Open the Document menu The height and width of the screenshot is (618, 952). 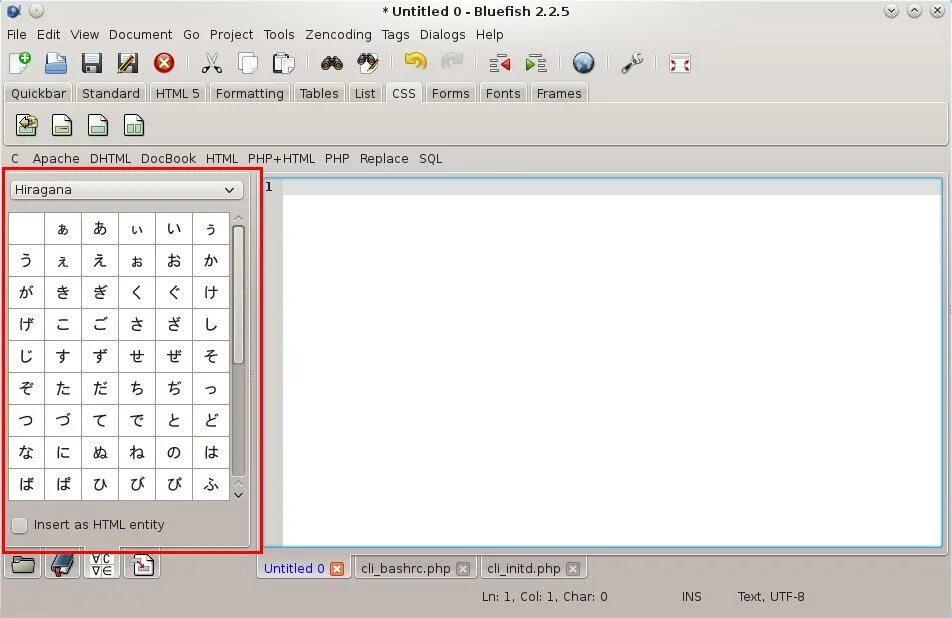(140, 35)
